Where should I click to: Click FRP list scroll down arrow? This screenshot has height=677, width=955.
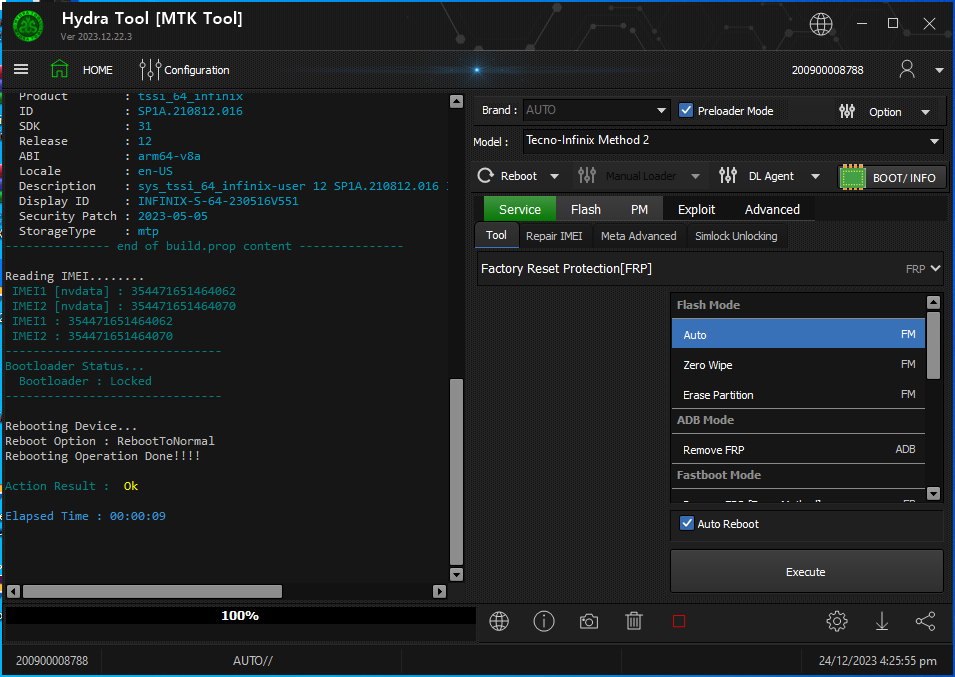(933, 493)
